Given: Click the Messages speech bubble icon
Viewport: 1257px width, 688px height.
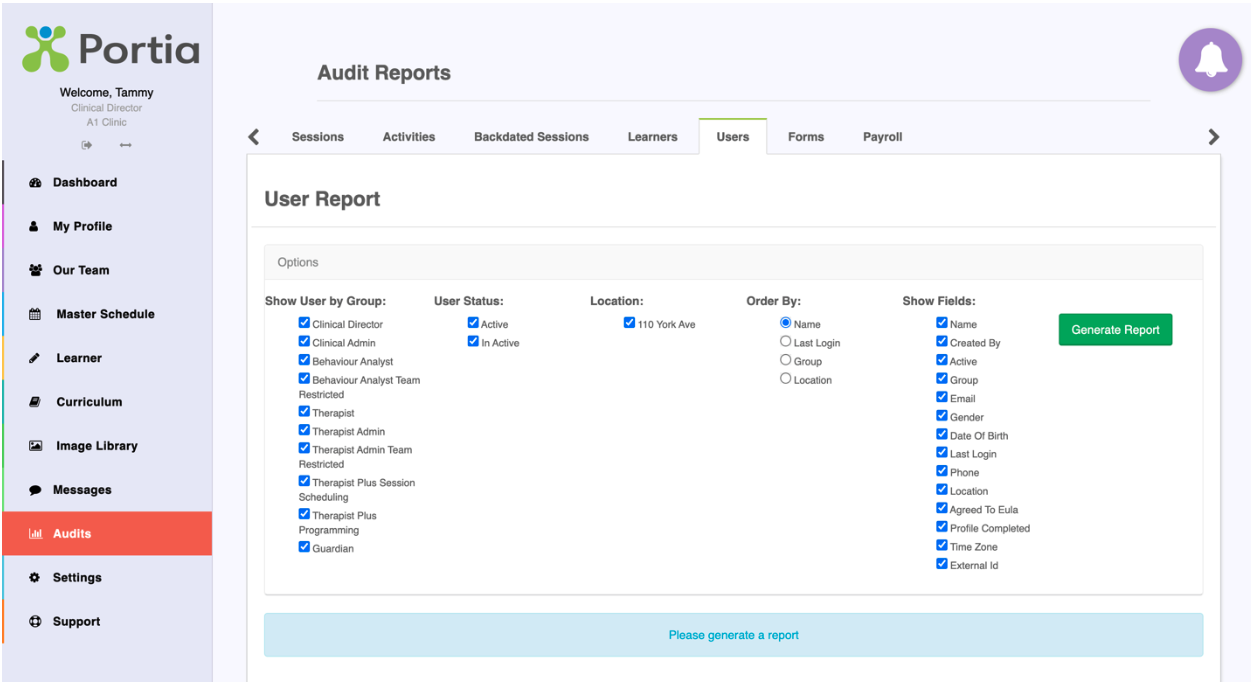Looking at the screenshot, I should click(x=34, y=491).
